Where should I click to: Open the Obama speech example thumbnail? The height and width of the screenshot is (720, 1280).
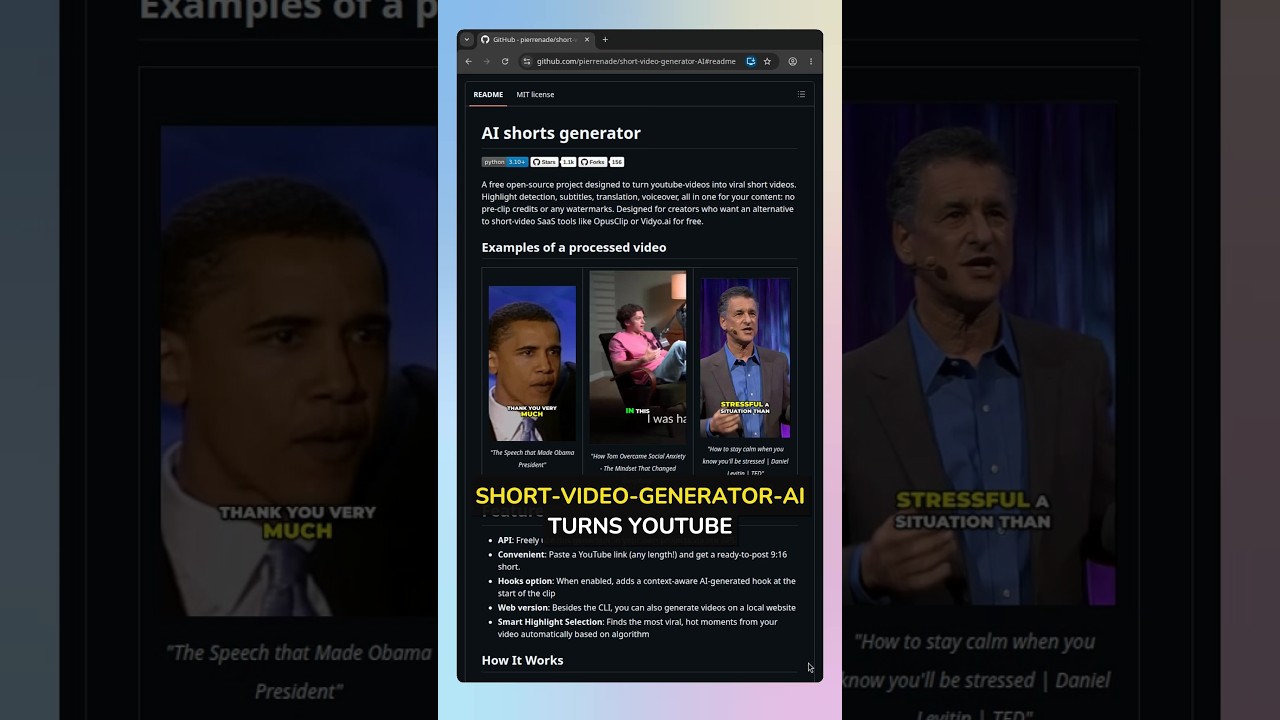(x=532, y=363)
